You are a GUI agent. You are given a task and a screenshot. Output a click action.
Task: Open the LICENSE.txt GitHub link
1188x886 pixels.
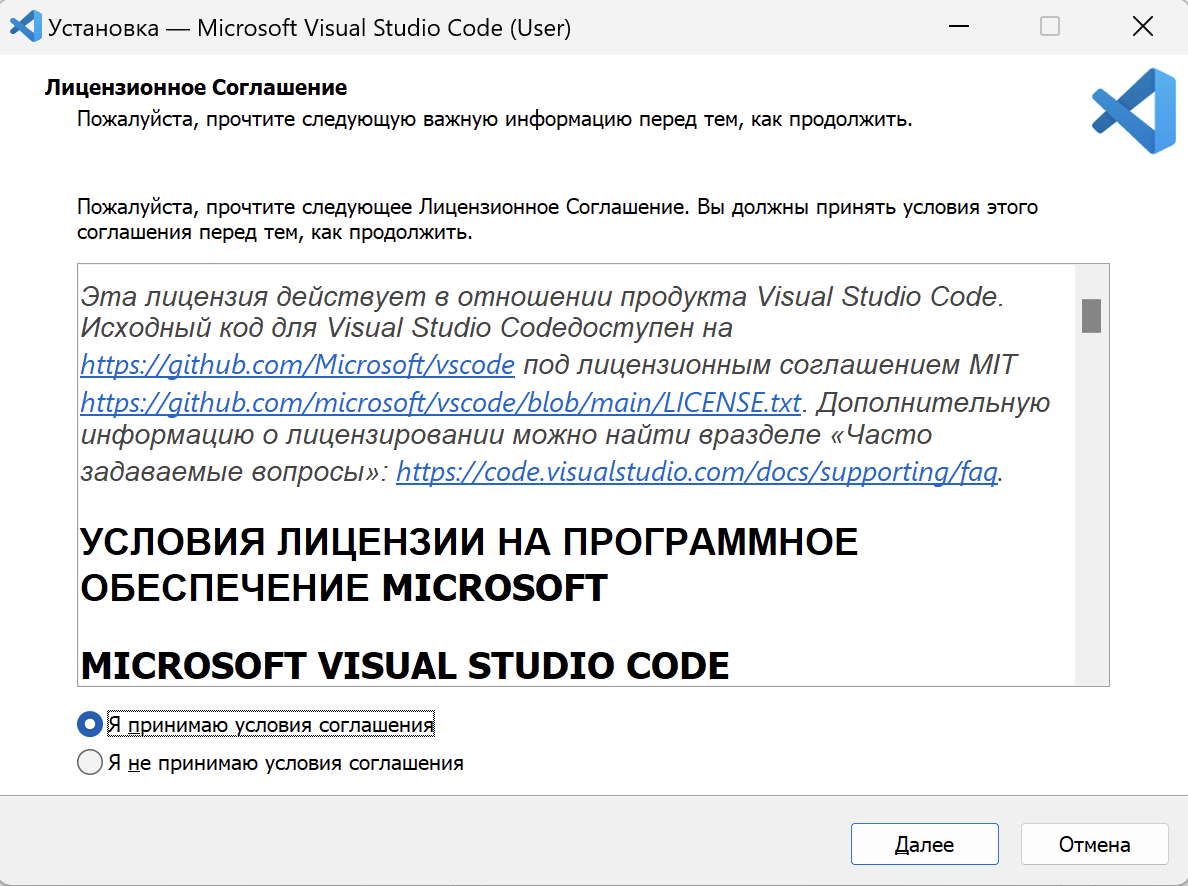pos(440,402)
